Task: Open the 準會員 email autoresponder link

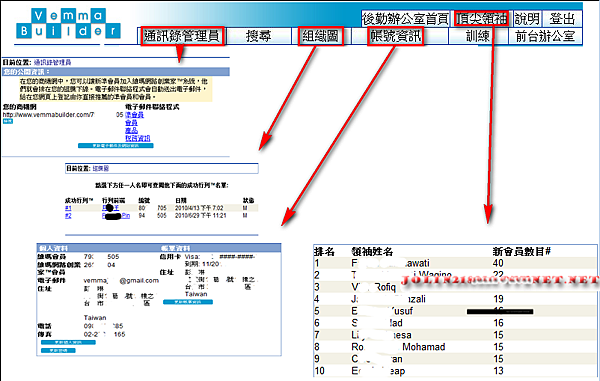Action: [135, 115]
